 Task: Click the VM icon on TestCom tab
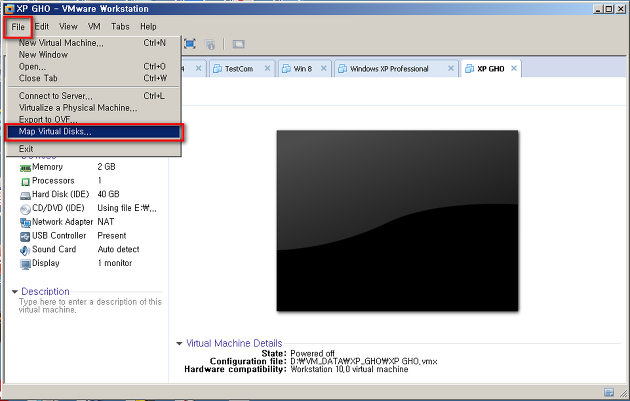click(217, 69)
